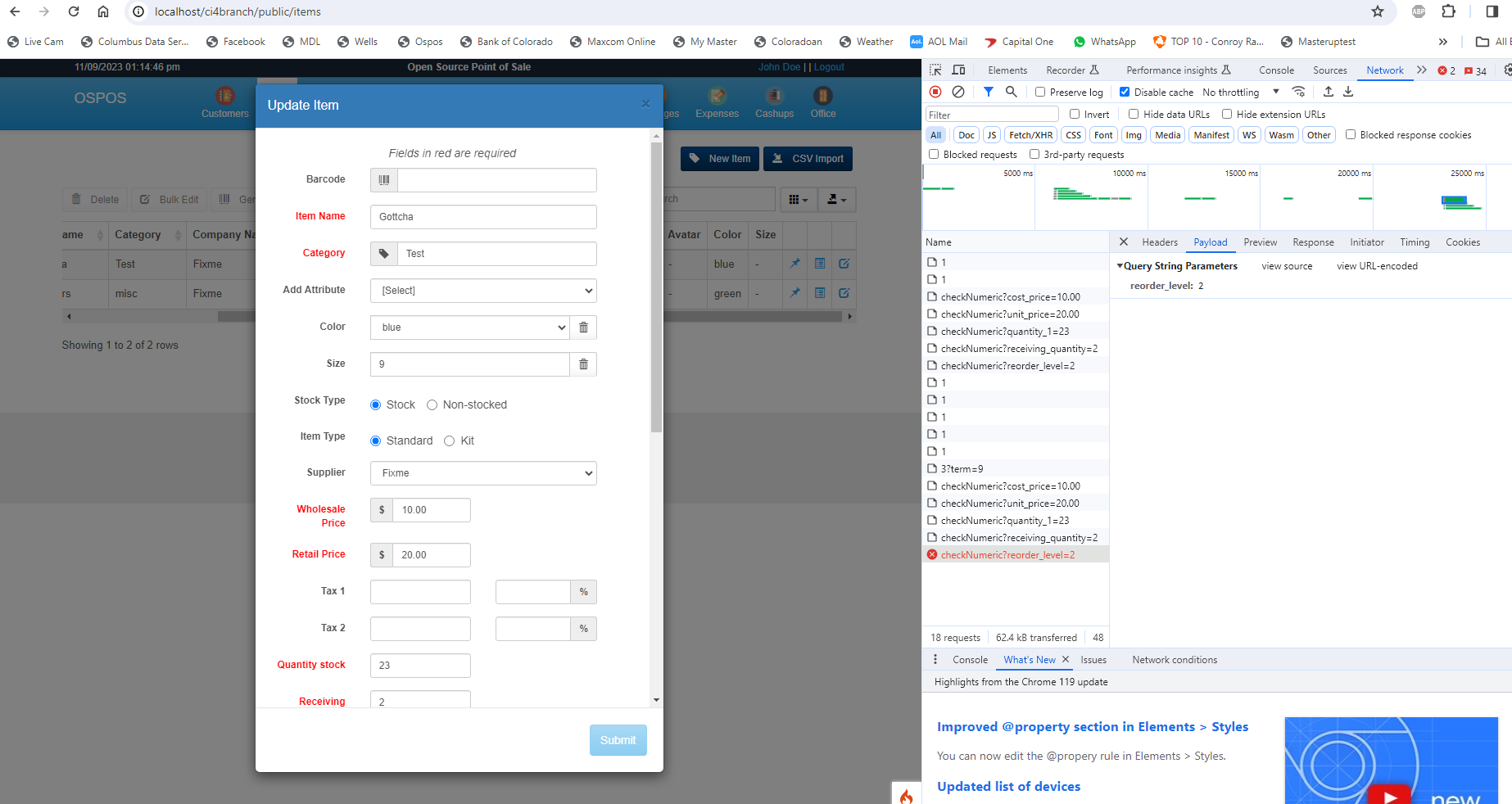1512x804 pixels.
Task: Edit the second item row
Action: (844, 293)
